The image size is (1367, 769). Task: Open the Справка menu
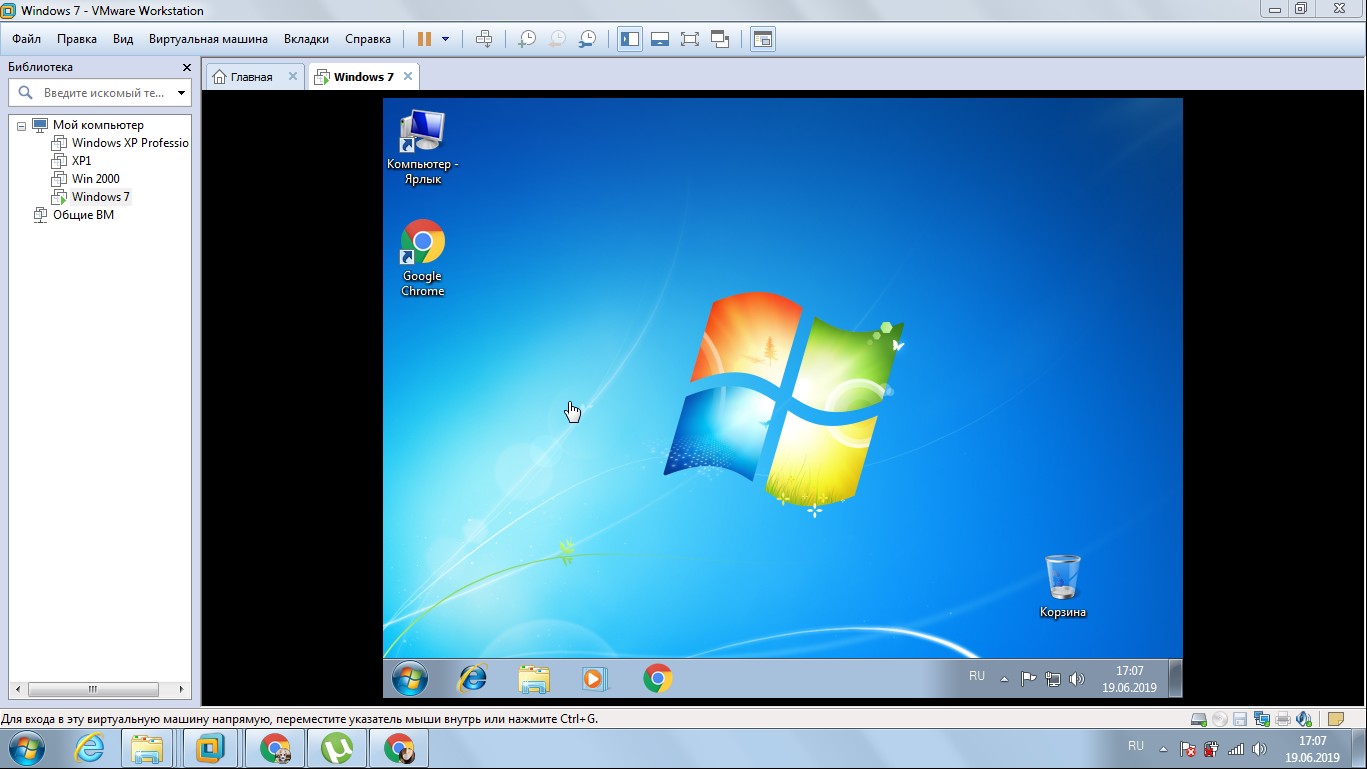click(x=368, y=39)
